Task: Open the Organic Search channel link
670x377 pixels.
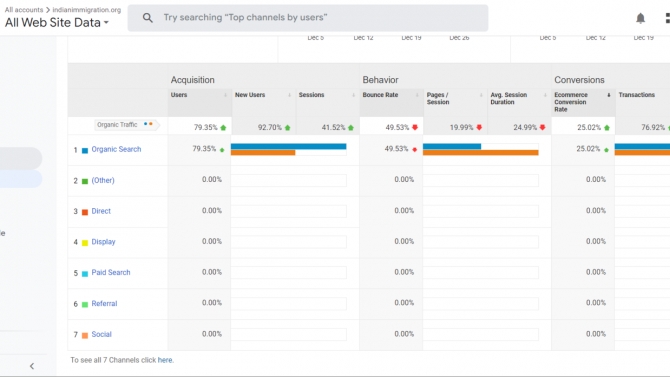Action: 116,149
